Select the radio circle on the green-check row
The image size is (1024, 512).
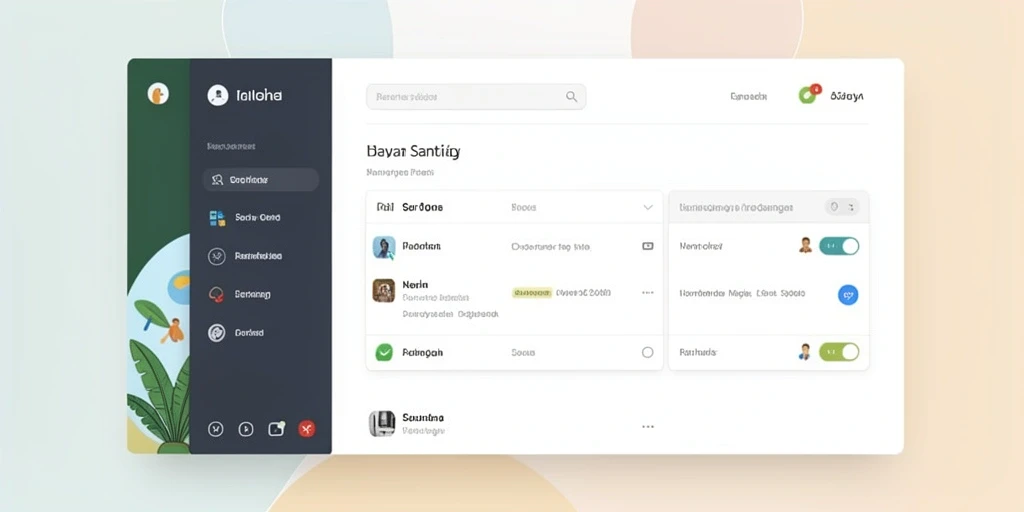647,352
